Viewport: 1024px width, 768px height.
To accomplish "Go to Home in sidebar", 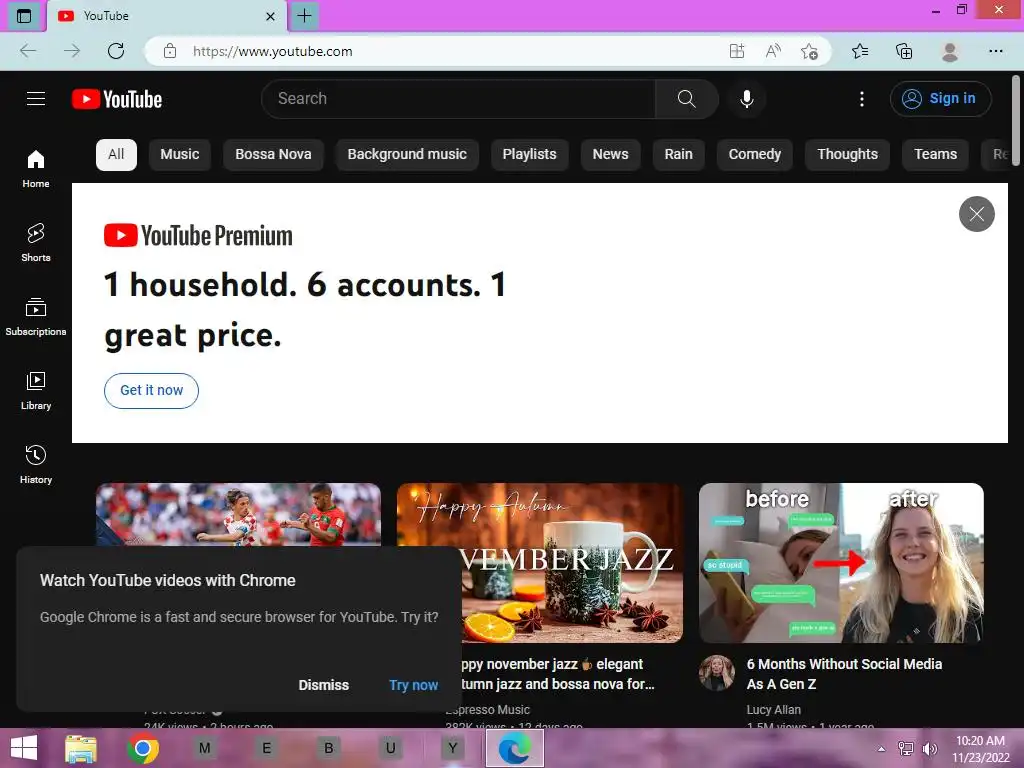I will [x=36, y=168].
